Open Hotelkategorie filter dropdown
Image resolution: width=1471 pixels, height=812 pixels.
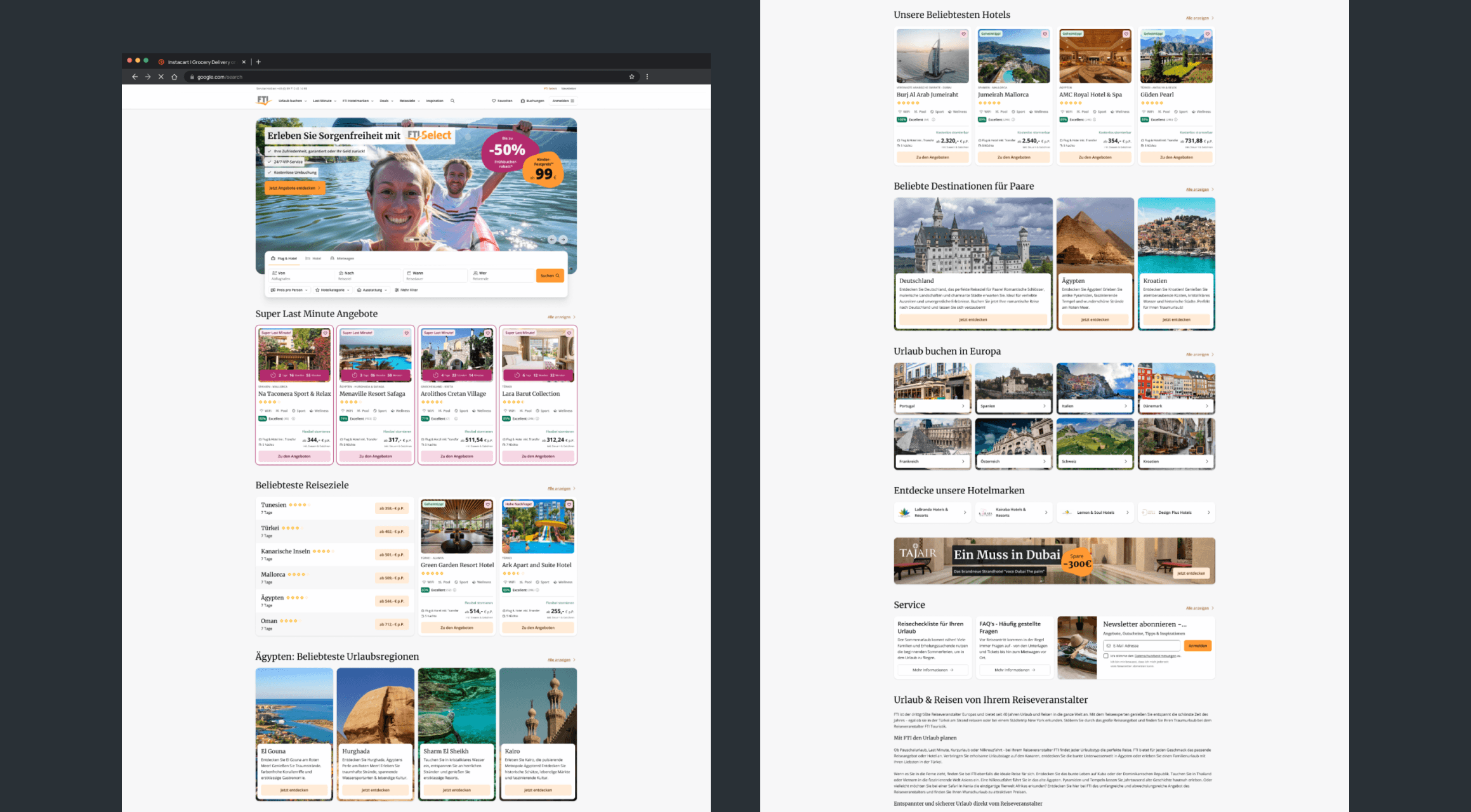tap(333, 290)
